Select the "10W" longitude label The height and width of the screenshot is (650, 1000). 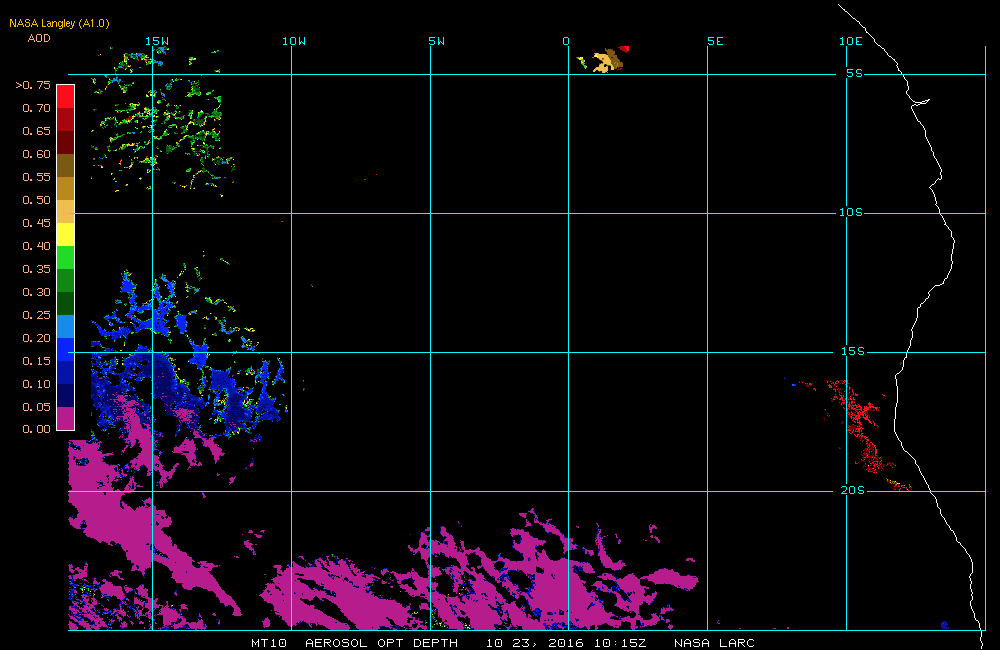point(294,41)
